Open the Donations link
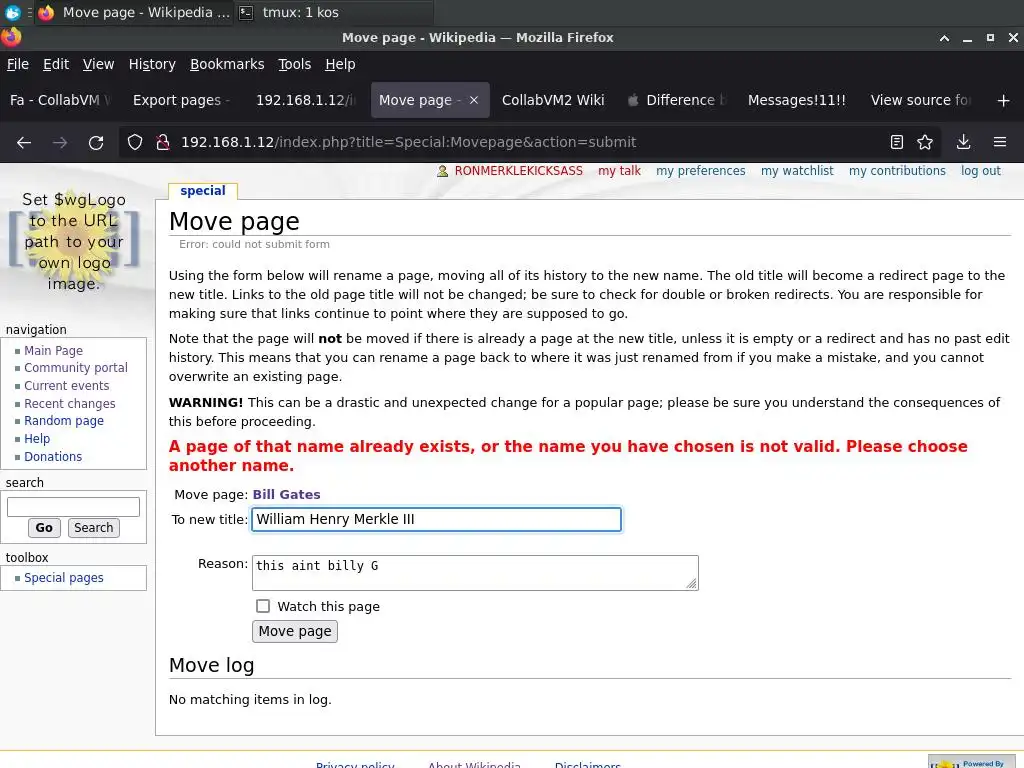The height and width of the screenshot is (768, 1024). (x=53, y=456)
